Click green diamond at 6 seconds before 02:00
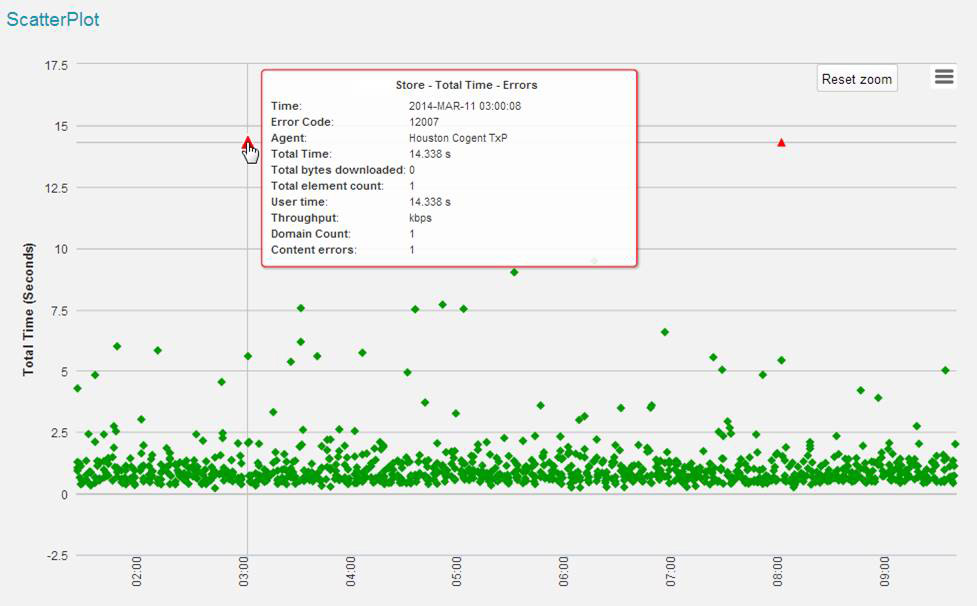This screenshot has width=977, height=606. point(117,346)
